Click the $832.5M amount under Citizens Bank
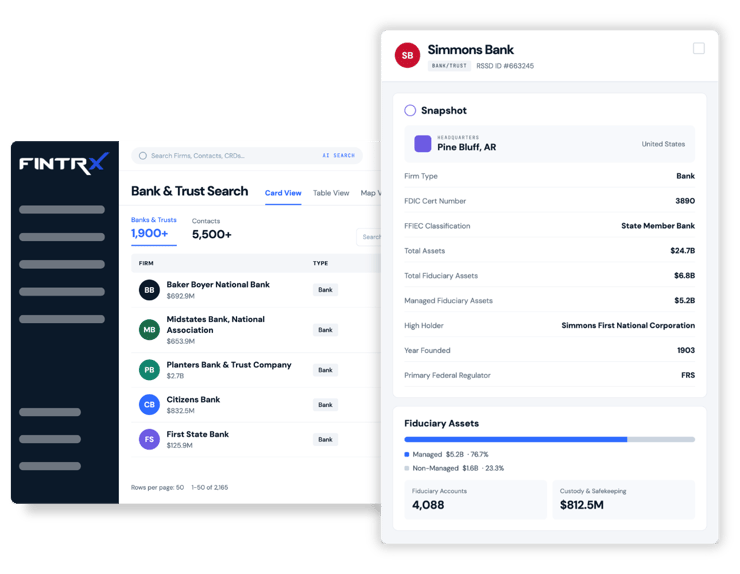740x574 pixels. point(180,411)
